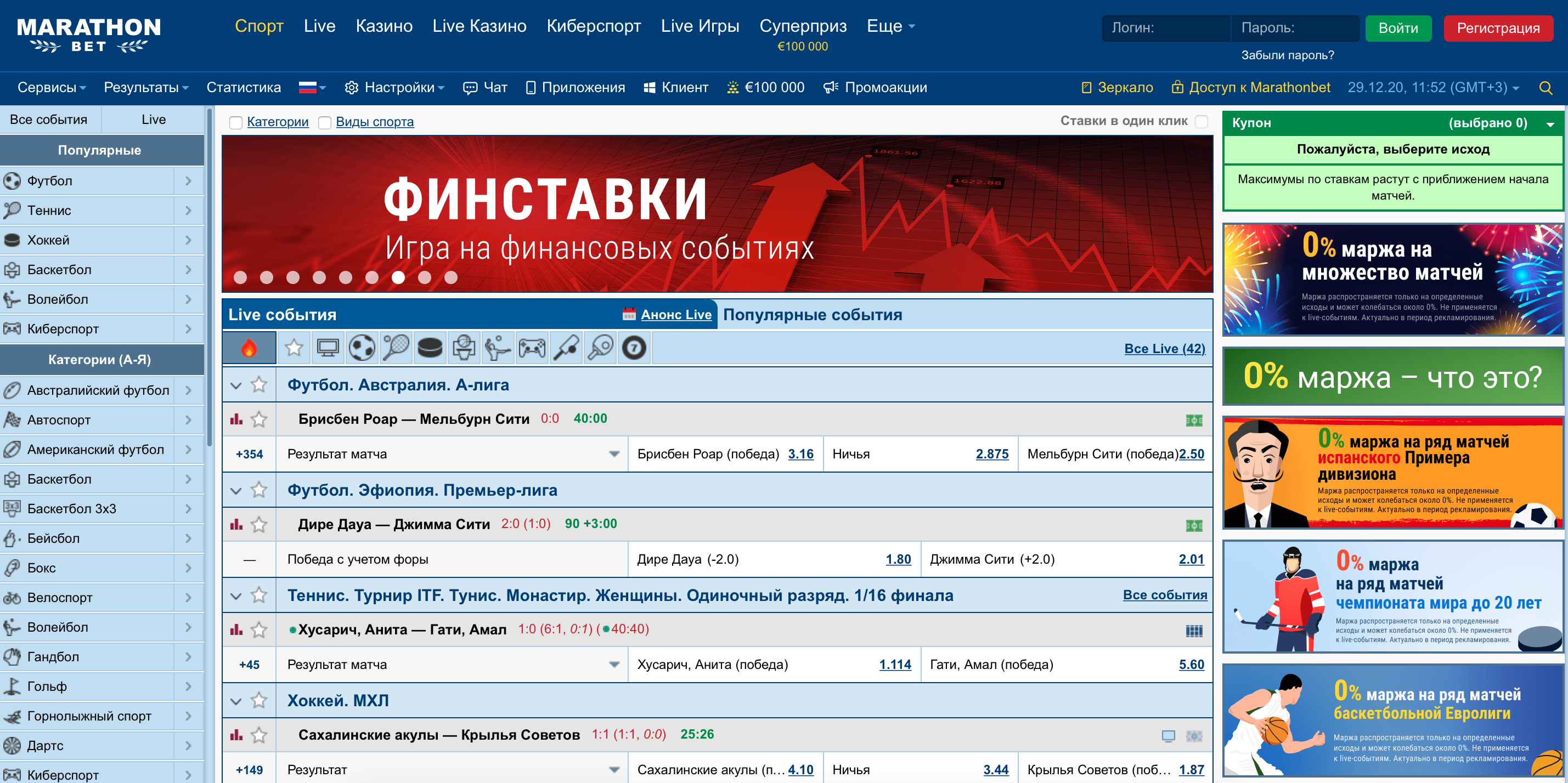Open the date and timezone dropdown
Viewport: 1568px width, 783px height.
(1433, 88)
